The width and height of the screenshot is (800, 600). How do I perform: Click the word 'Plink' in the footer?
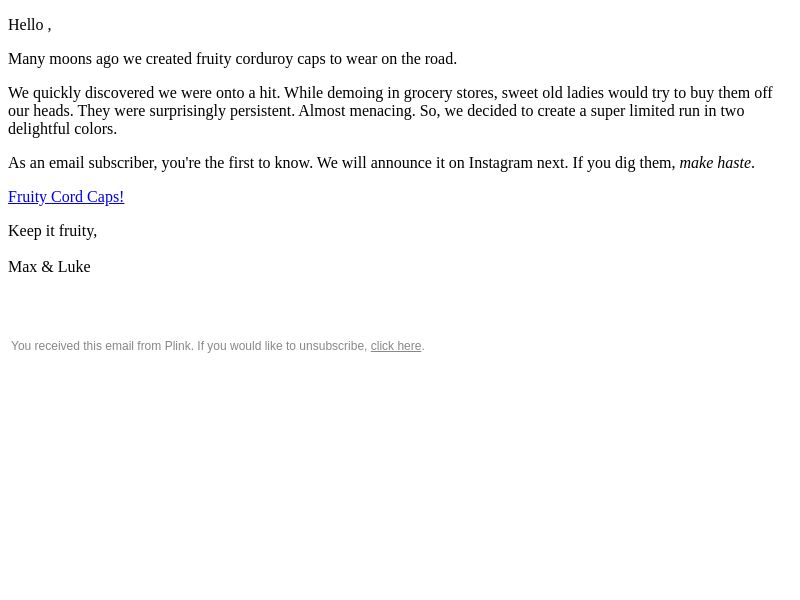pyautogui.click(x=178, y=346)
